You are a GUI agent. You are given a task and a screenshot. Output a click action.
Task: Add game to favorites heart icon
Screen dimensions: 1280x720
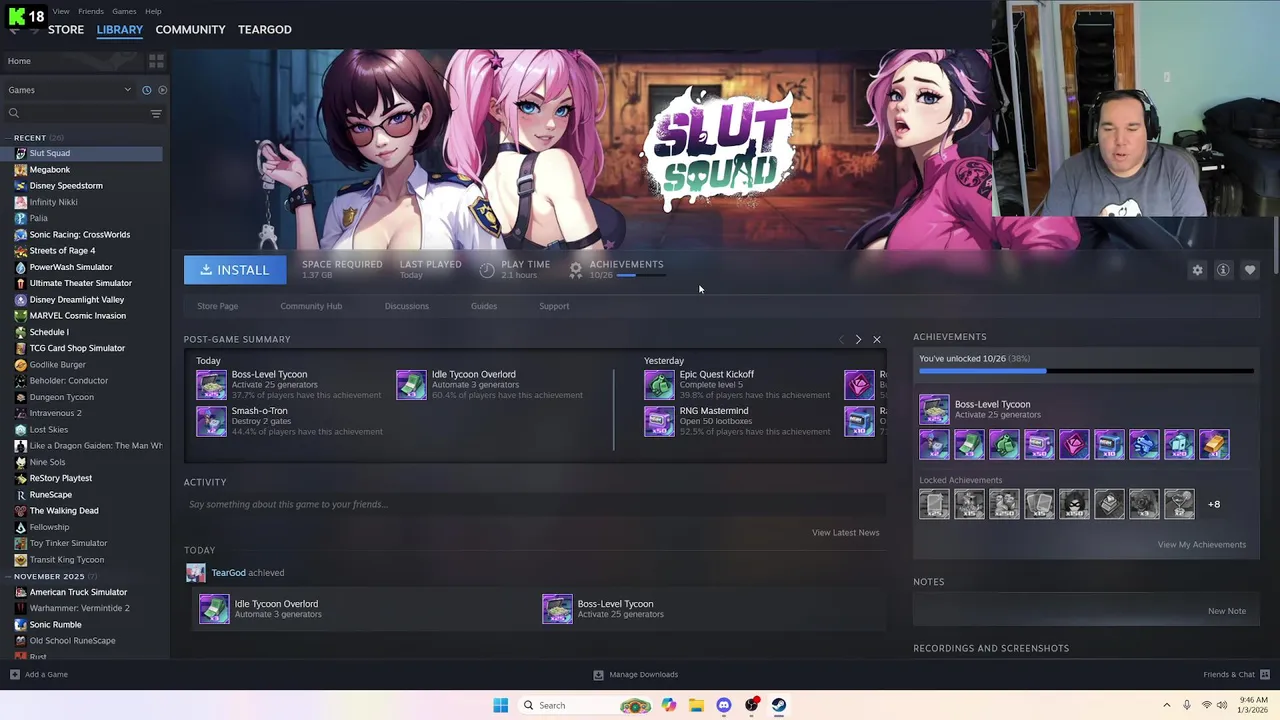click(1250, 270)
